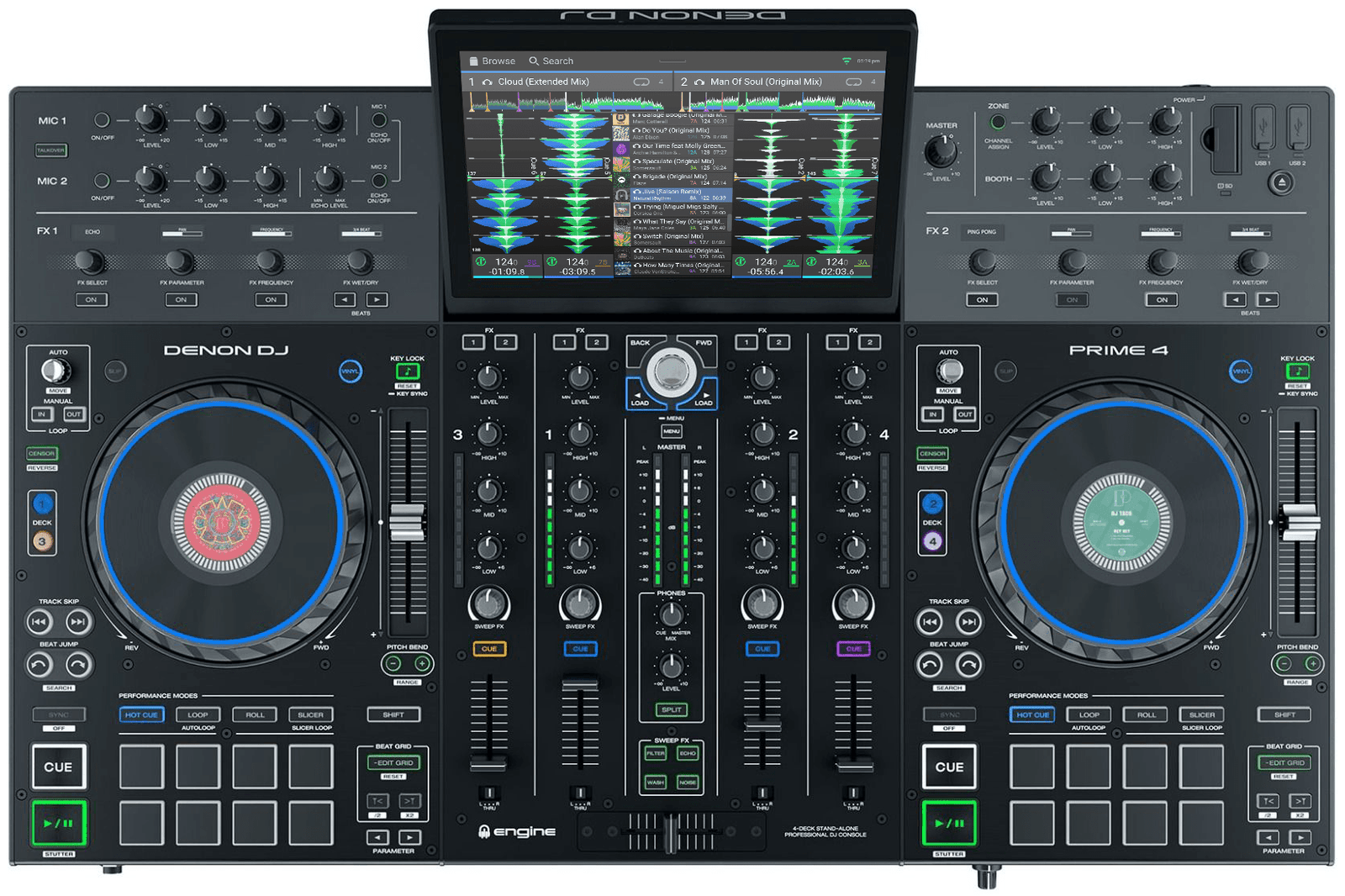Select Hot Cue mode on left deck
The height and width of the screenshot is (896, 1345).
pos(141,714)
